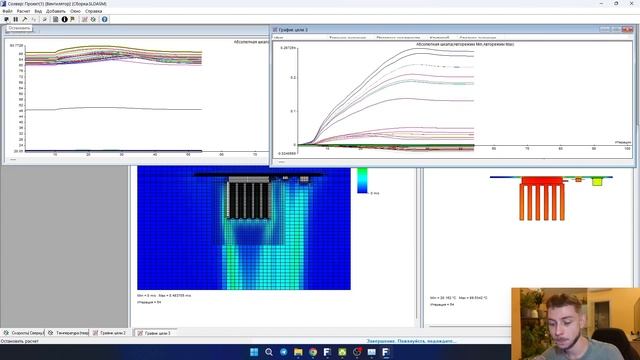Click the toolbar icon left of document icon
Image resolution: width=640 pixels, height=360 pixels.
coord(44,19)
